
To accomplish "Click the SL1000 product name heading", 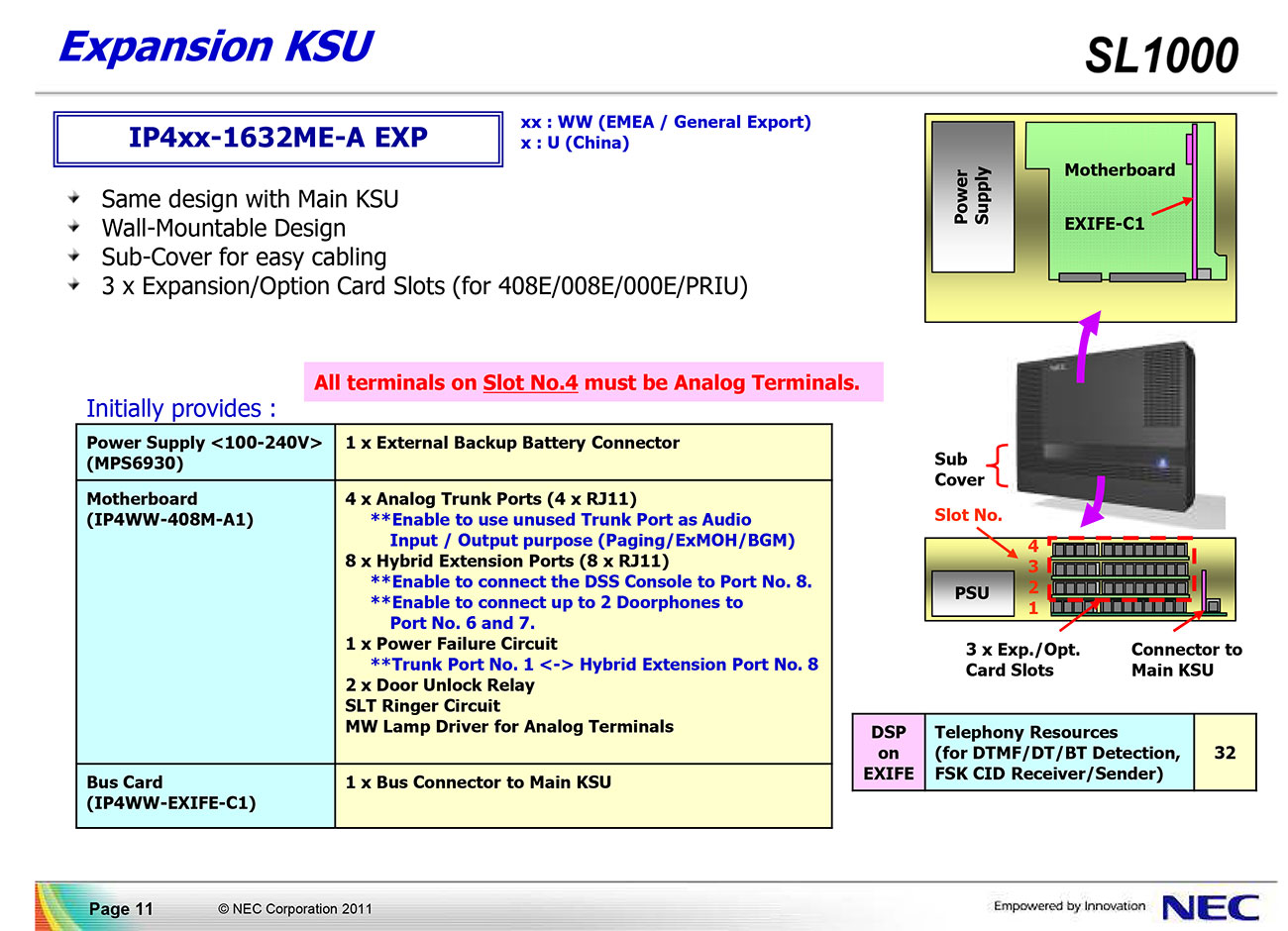I will [x=1161, y=55].
